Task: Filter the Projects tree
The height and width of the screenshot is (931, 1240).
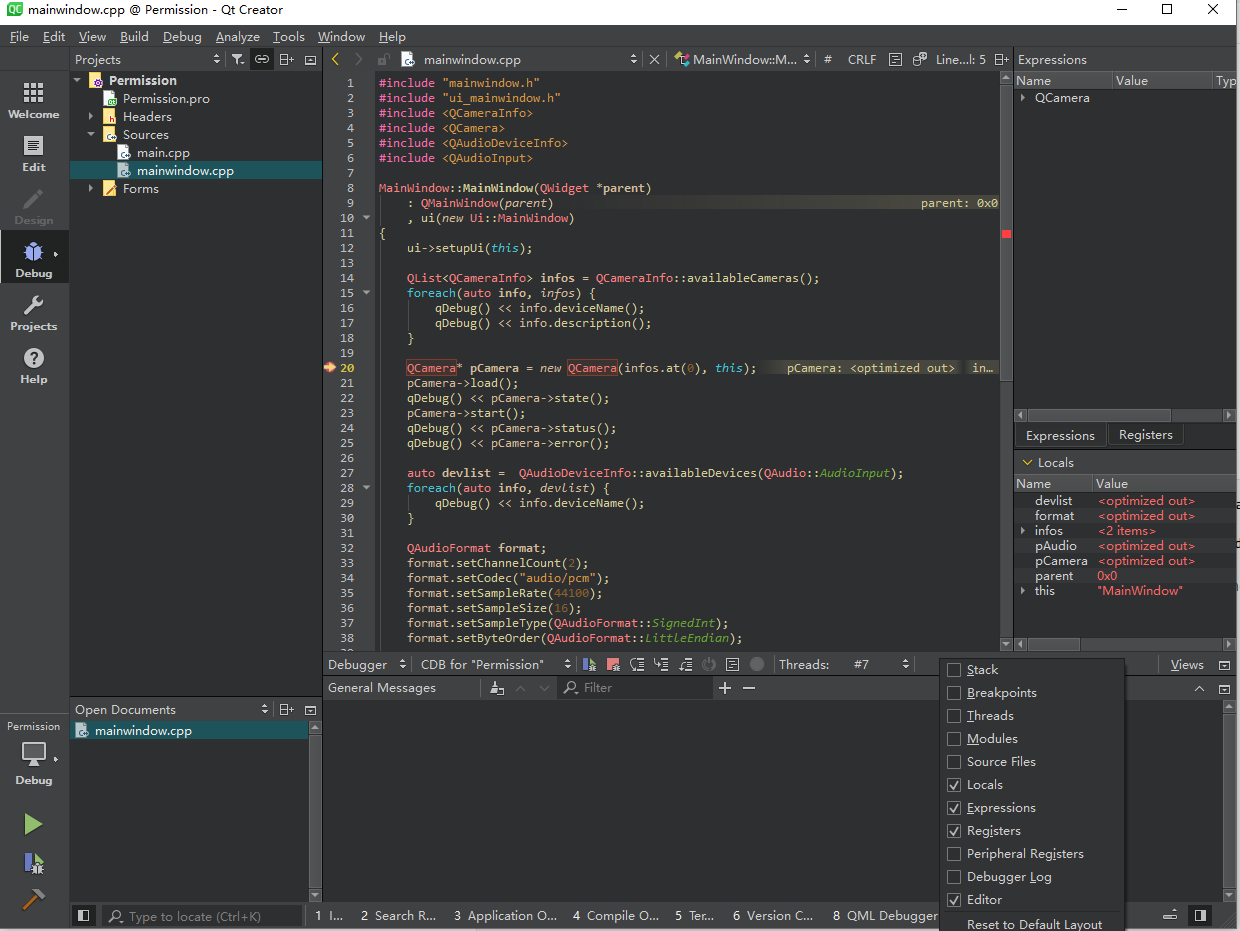Action: 238,59
